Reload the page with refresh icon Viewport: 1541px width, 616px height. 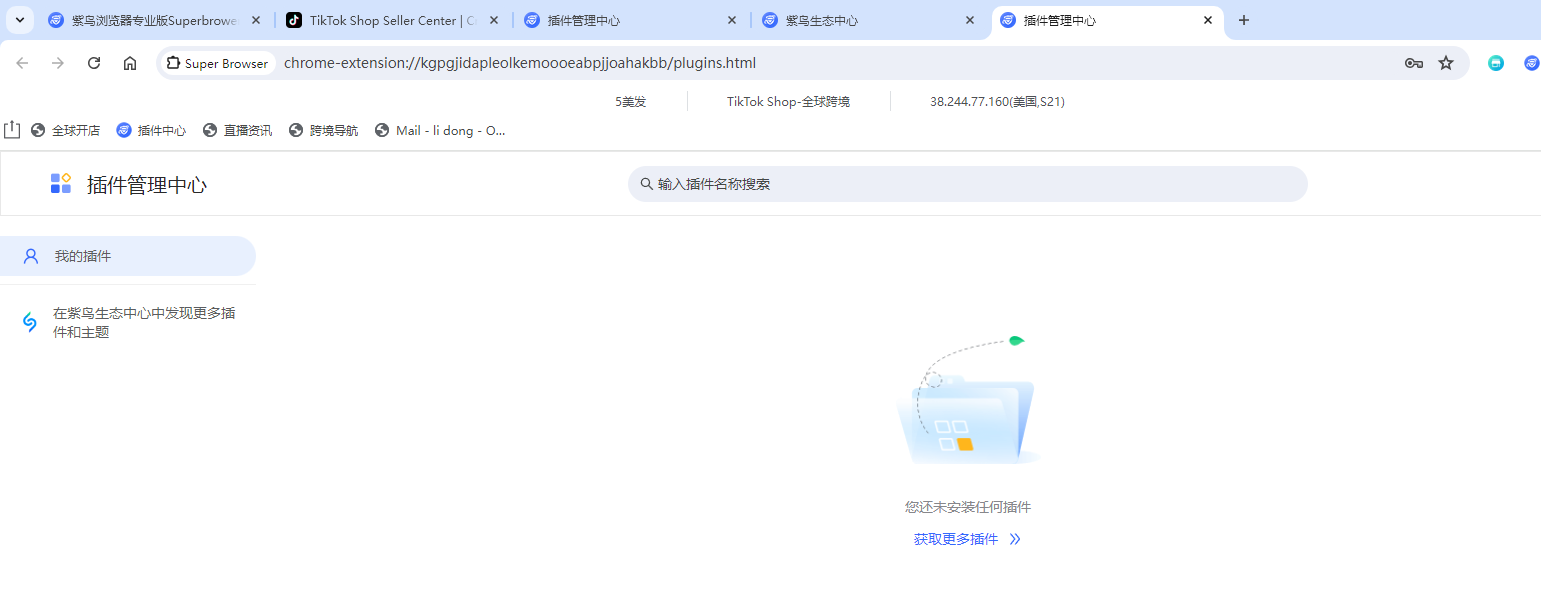point(94,63)
